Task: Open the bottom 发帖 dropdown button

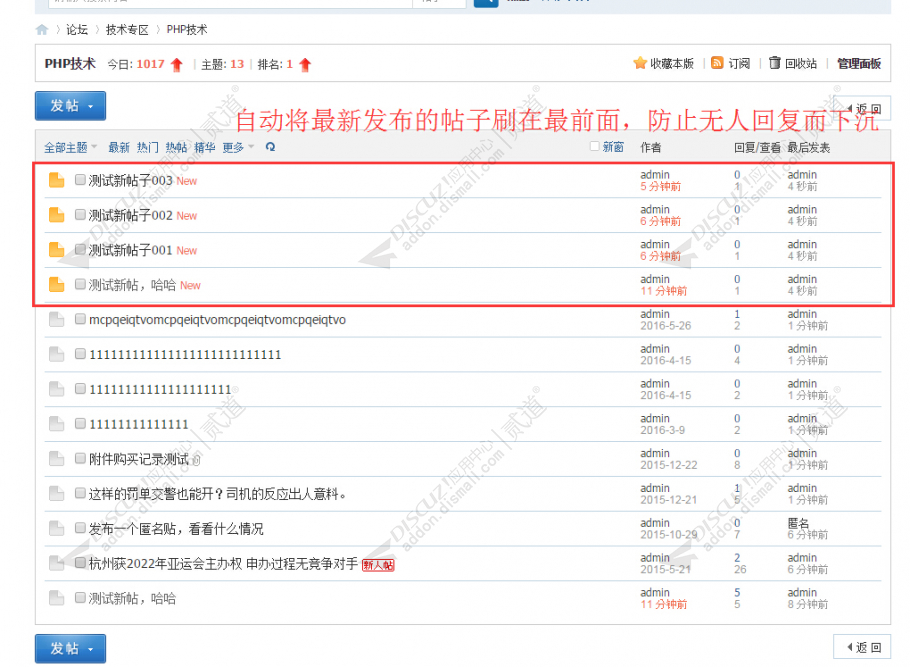Action: pos(70,648)
